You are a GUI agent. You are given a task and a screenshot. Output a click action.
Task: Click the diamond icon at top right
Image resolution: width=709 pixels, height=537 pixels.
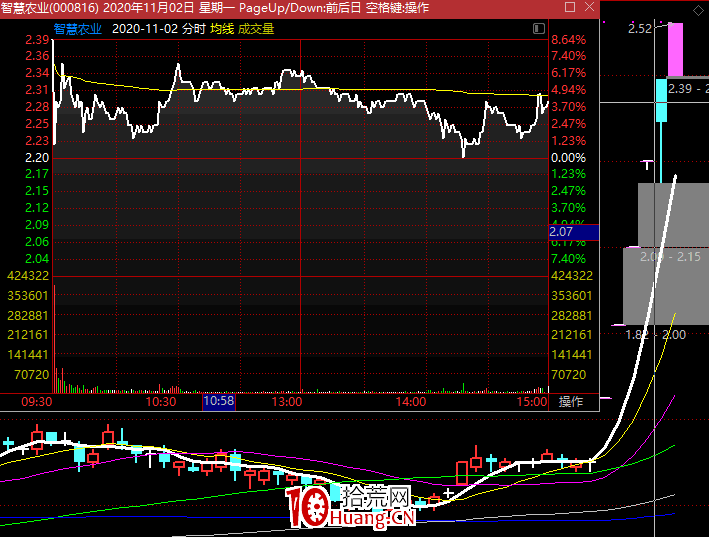[698, 10]
